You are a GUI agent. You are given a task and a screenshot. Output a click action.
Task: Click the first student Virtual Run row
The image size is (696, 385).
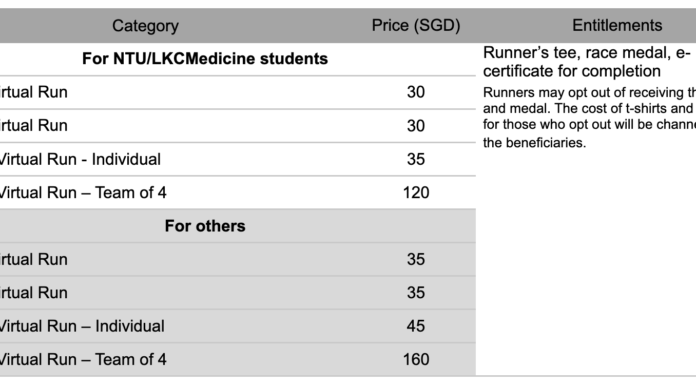coord(238,92)
